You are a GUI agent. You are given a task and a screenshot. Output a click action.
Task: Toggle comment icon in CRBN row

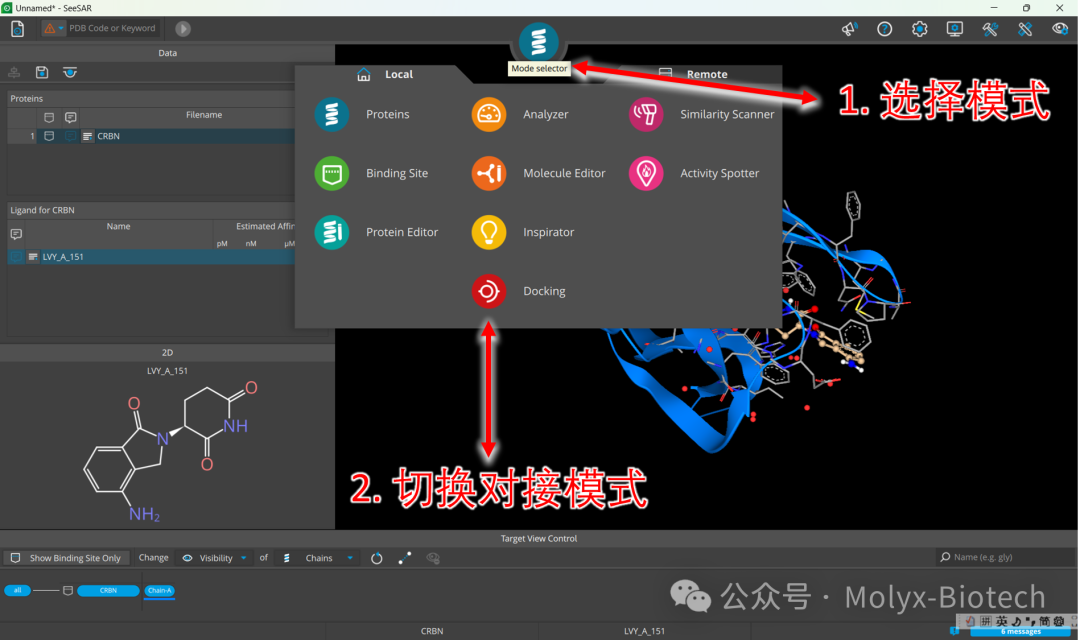point(70,136)
